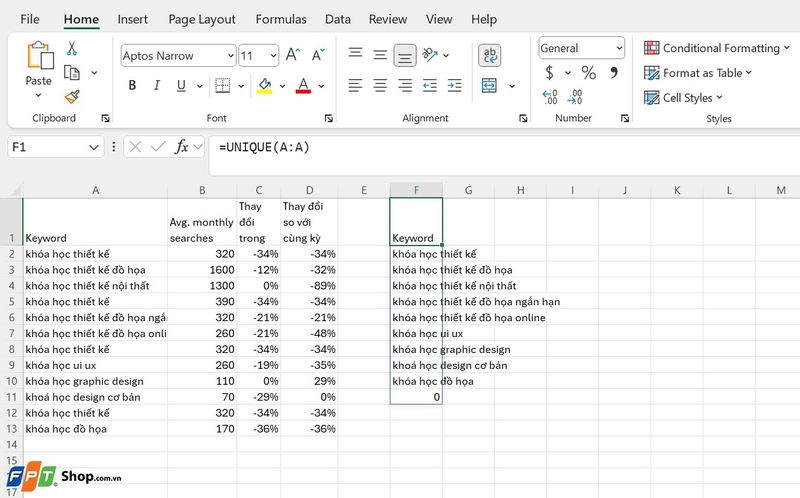
Task: Apply the red font color A
Action: [x=303, y=86]
